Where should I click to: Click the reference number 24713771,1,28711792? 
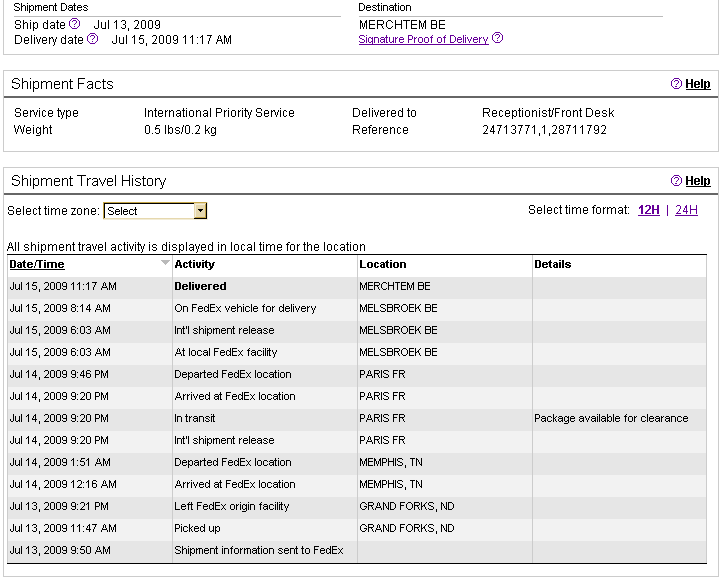click(544, 130)
